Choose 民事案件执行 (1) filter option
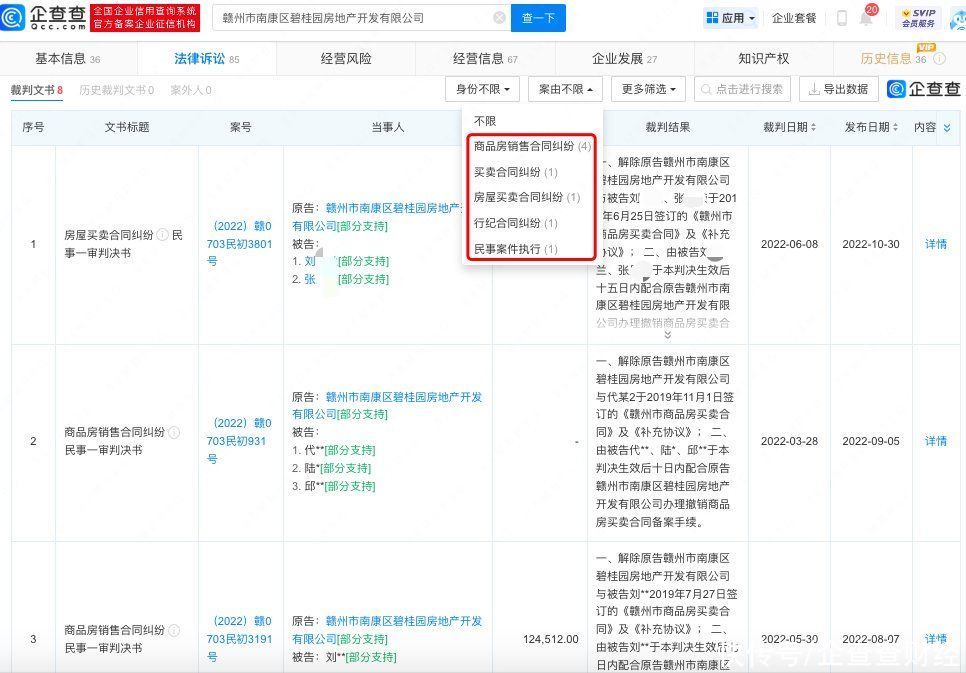Screen dimensions: 966x673 [515, 249]
